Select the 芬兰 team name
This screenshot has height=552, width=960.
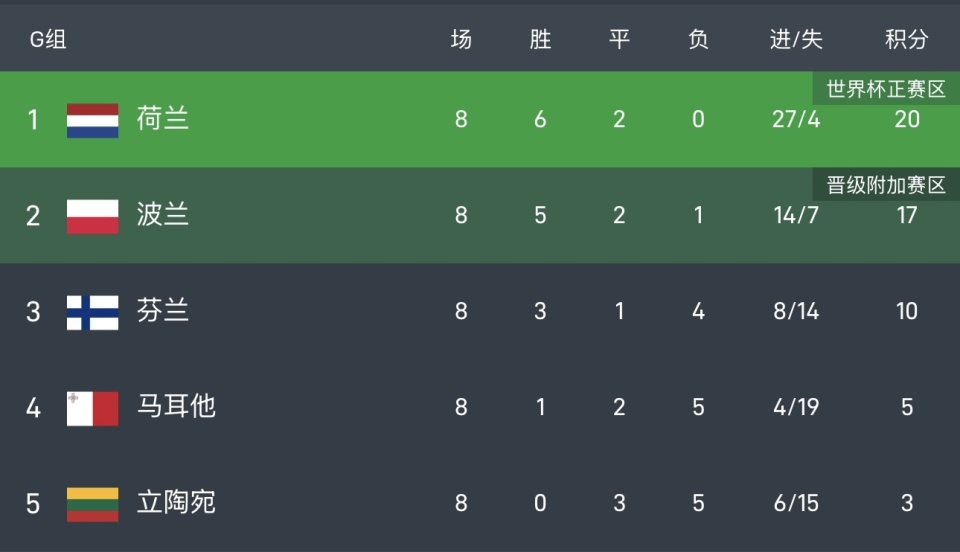163,312
